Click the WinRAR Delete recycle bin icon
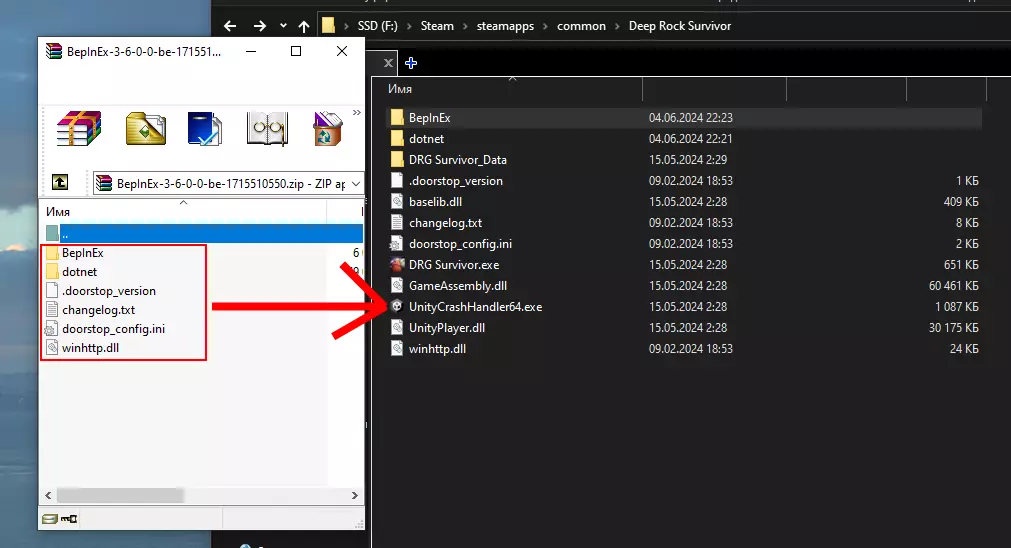 [328, 128]
